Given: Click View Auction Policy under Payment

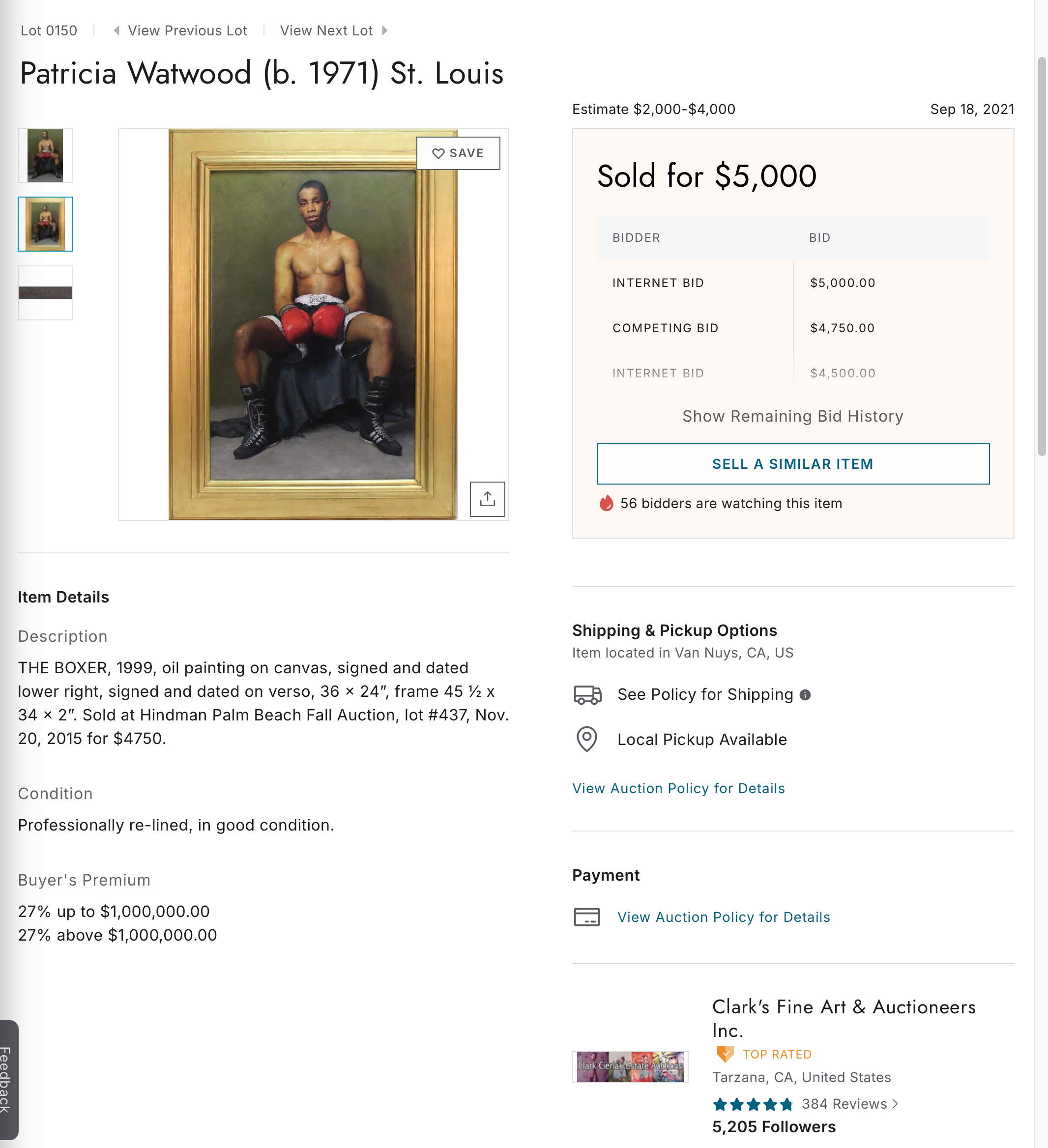Looking at the screenshot, I should 724,917.
